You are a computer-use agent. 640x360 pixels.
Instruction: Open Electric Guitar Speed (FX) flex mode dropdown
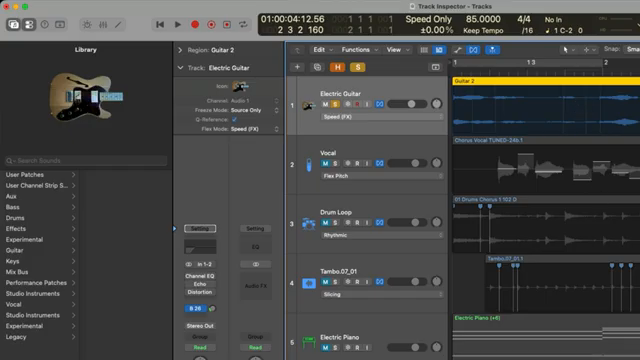382,117
